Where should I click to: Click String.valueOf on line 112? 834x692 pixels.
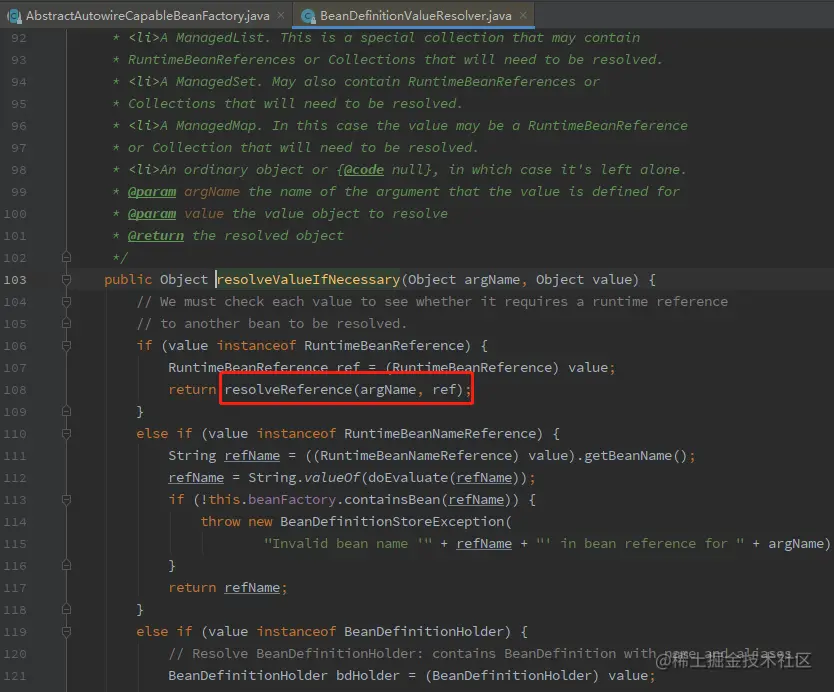tap(304, 478)
